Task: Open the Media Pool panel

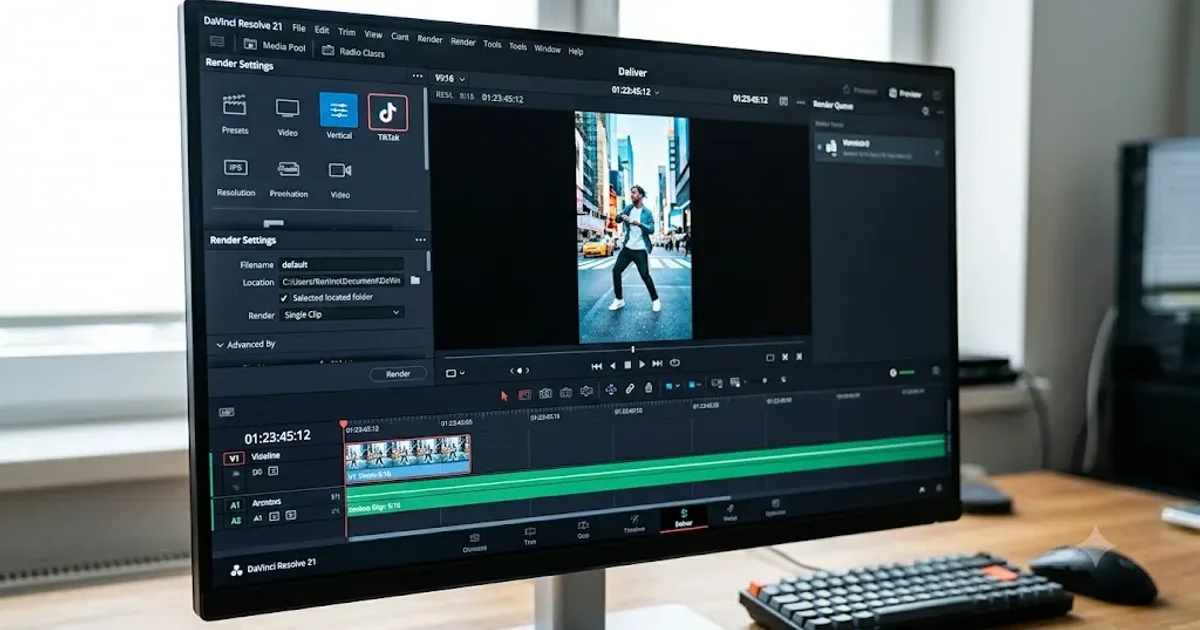Action: click(x=274, y=46)
